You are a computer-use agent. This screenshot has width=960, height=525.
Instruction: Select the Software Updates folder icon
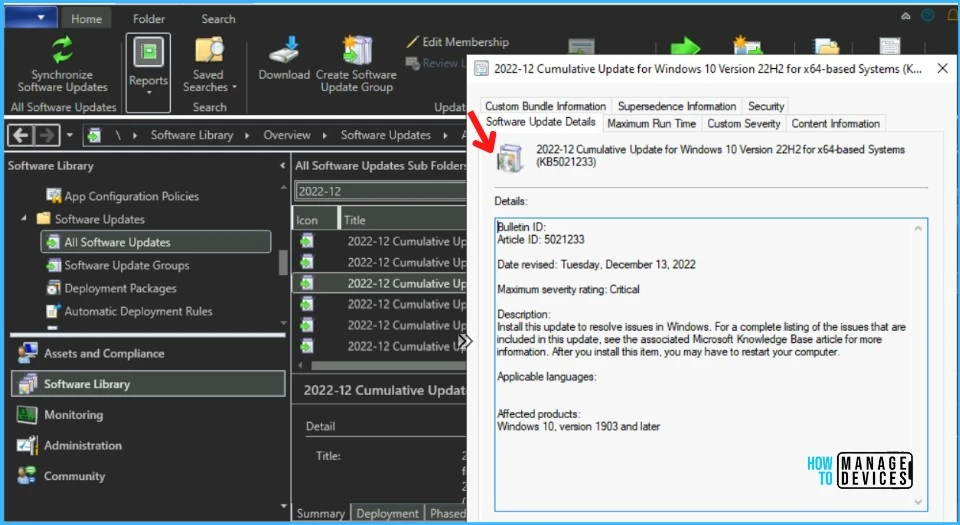tap(43, 218)
